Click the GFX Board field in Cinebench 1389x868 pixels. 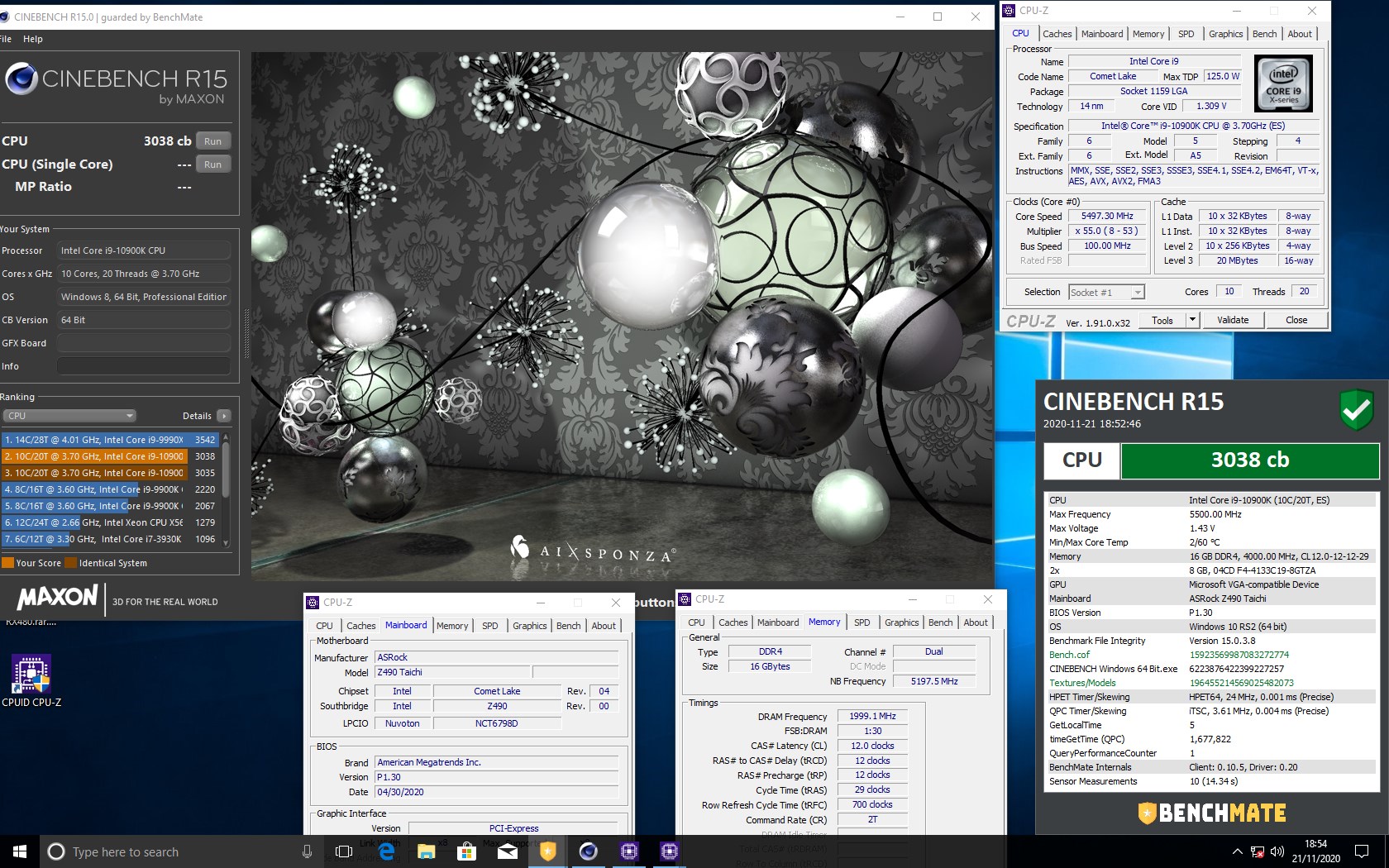point(144,343)
